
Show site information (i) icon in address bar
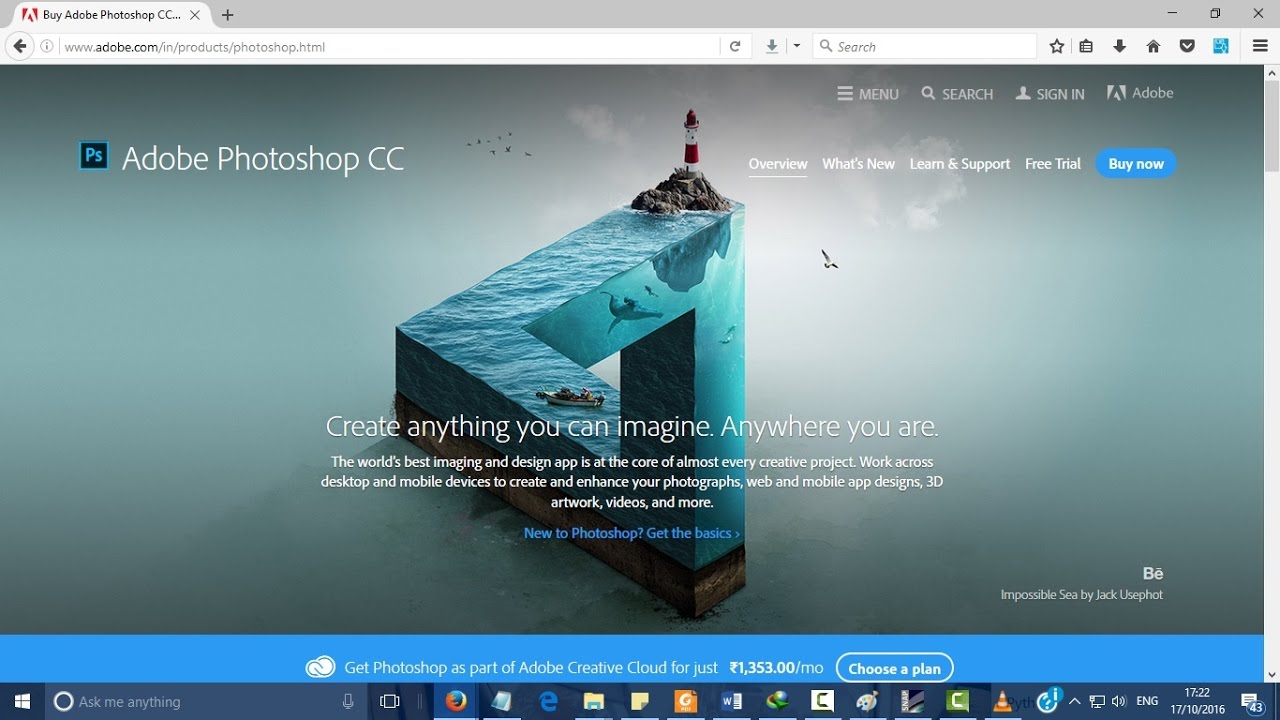[47, 46]
